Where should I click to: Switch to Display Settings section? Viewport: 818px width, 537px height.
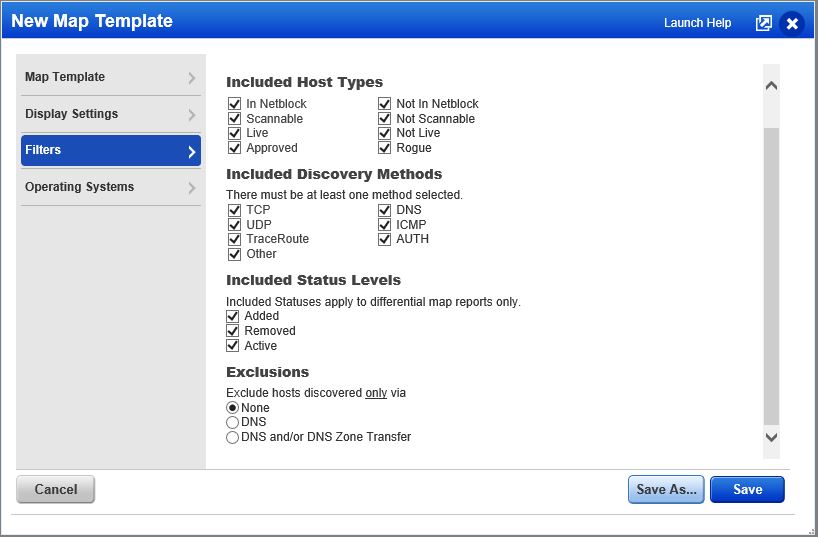pyautogui.click(x=110, y=114)
